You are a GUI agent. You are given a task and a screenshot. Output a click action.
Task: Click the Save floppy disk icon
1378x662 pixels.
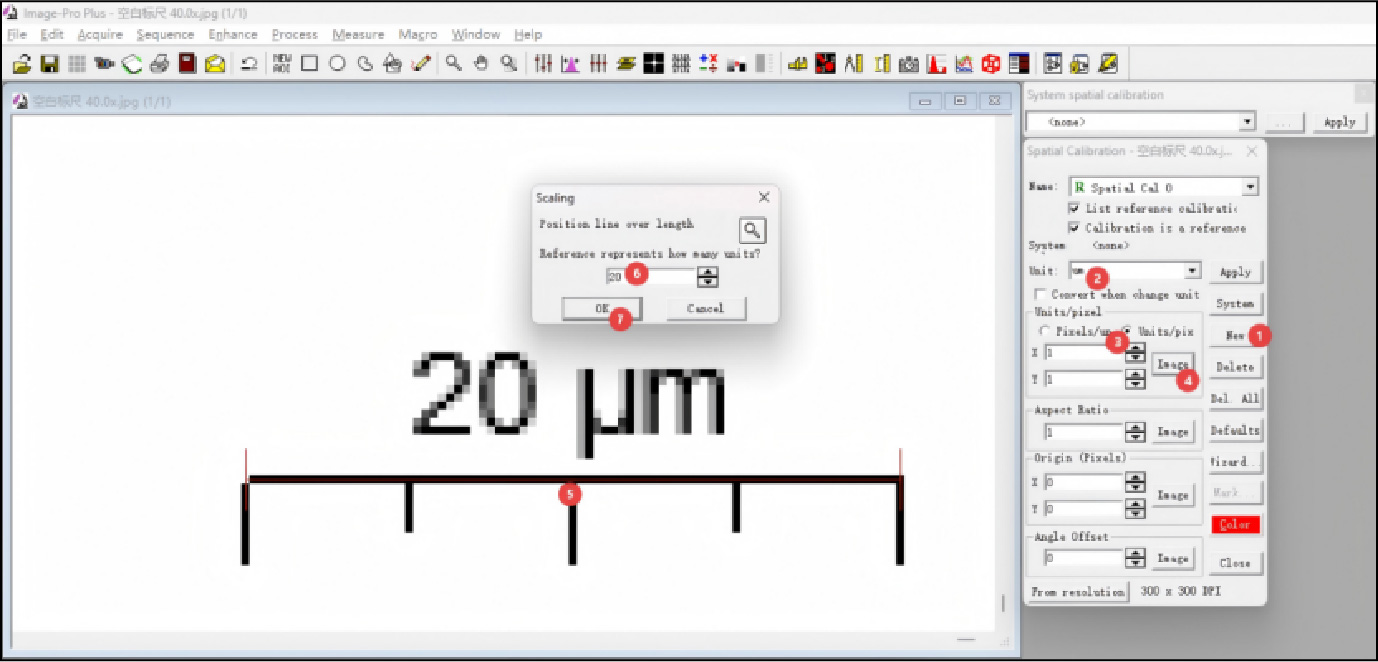click(49, 64)
